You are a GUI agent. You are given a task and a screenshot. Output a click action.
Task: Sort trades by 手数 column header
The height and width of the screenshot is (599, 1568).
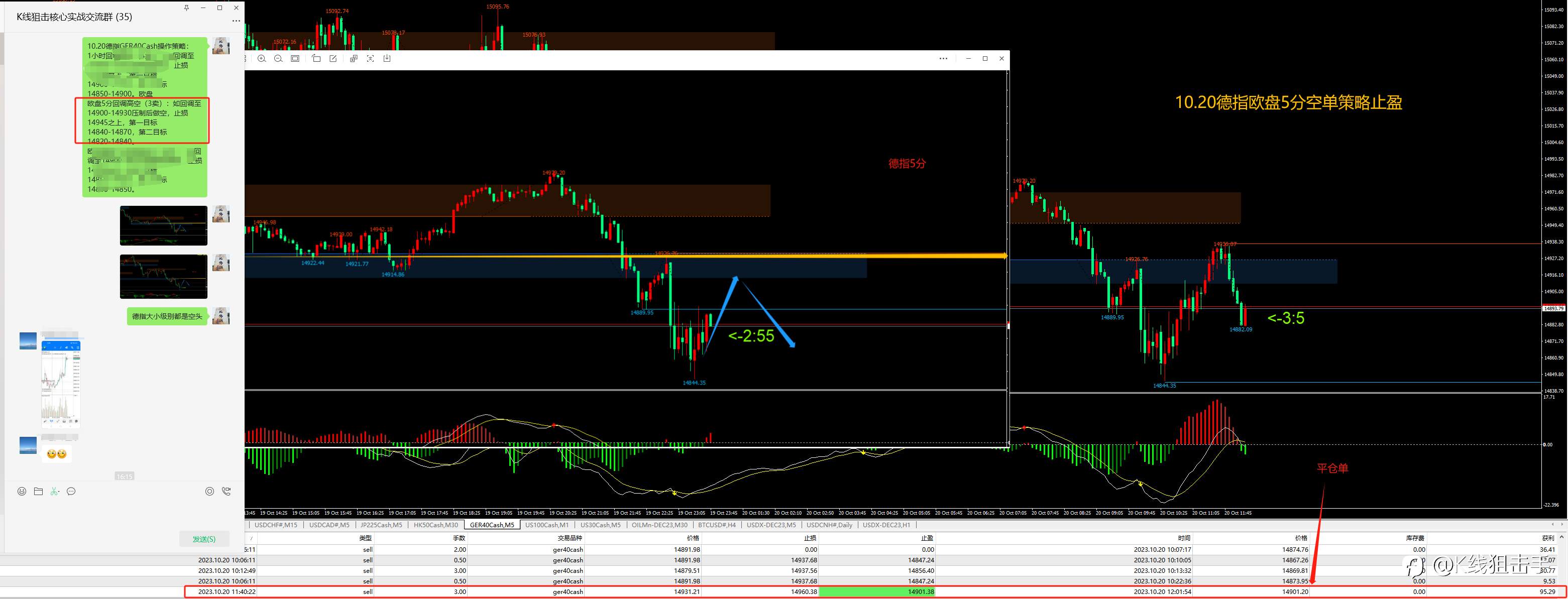coord(459,538)
